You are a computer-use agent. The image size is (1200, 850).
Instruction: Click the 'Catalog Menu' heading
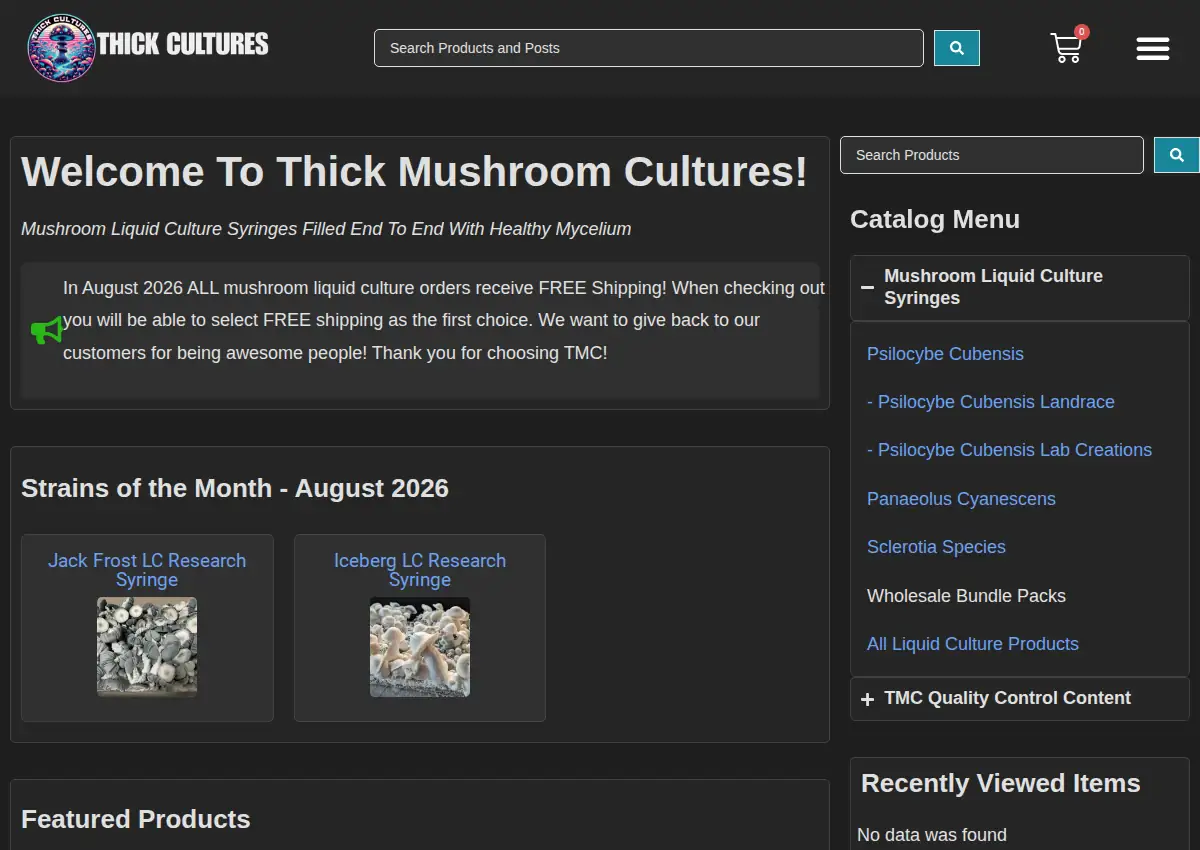(x=935, y=219)
